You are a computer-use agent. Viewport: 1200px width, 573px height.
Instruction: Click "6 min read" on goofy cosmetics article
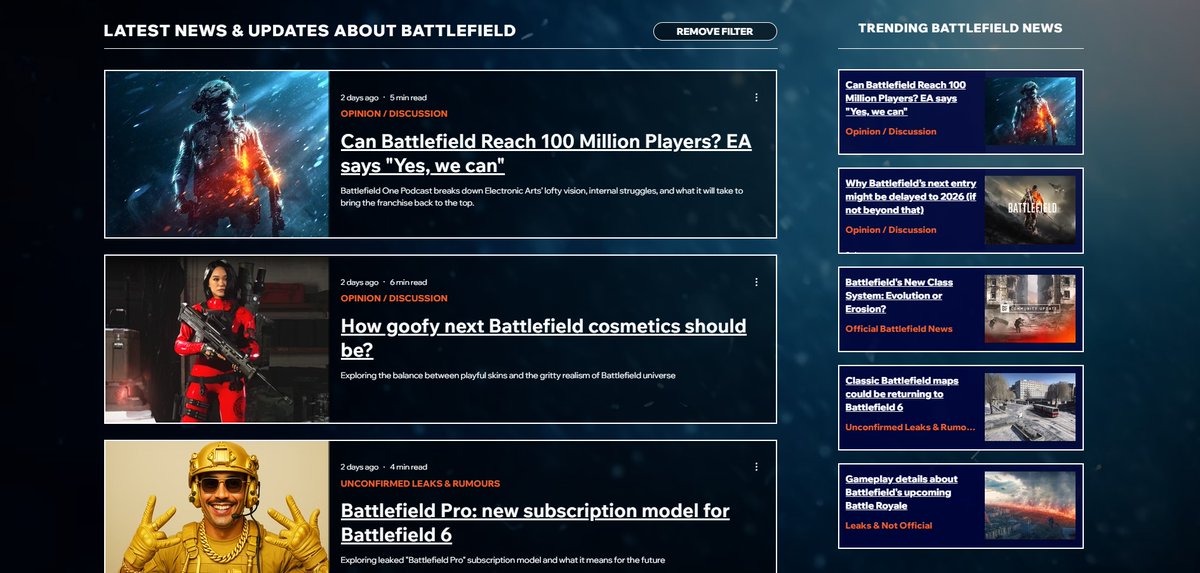pos(408,282)
